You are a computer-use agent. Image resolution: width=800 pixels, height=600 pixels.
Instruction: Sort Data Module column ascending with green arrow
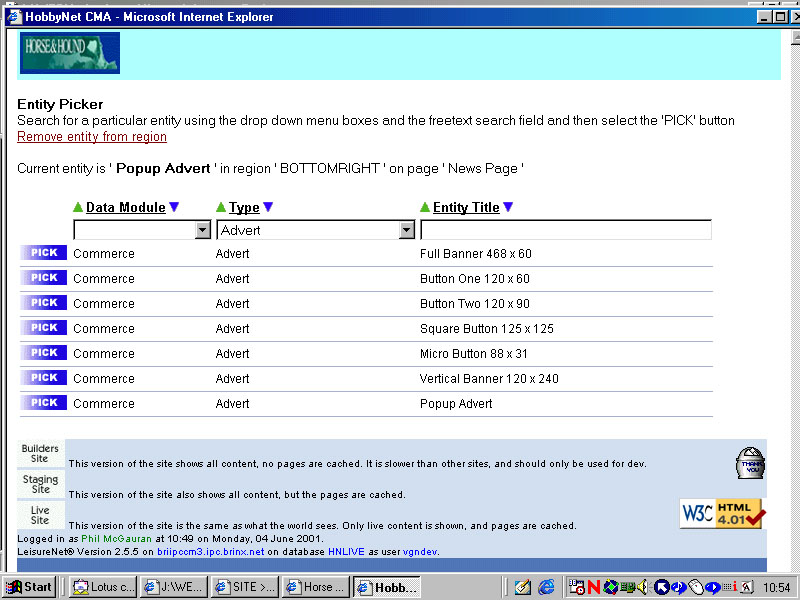pyautogui.click(x=78, y=207)
